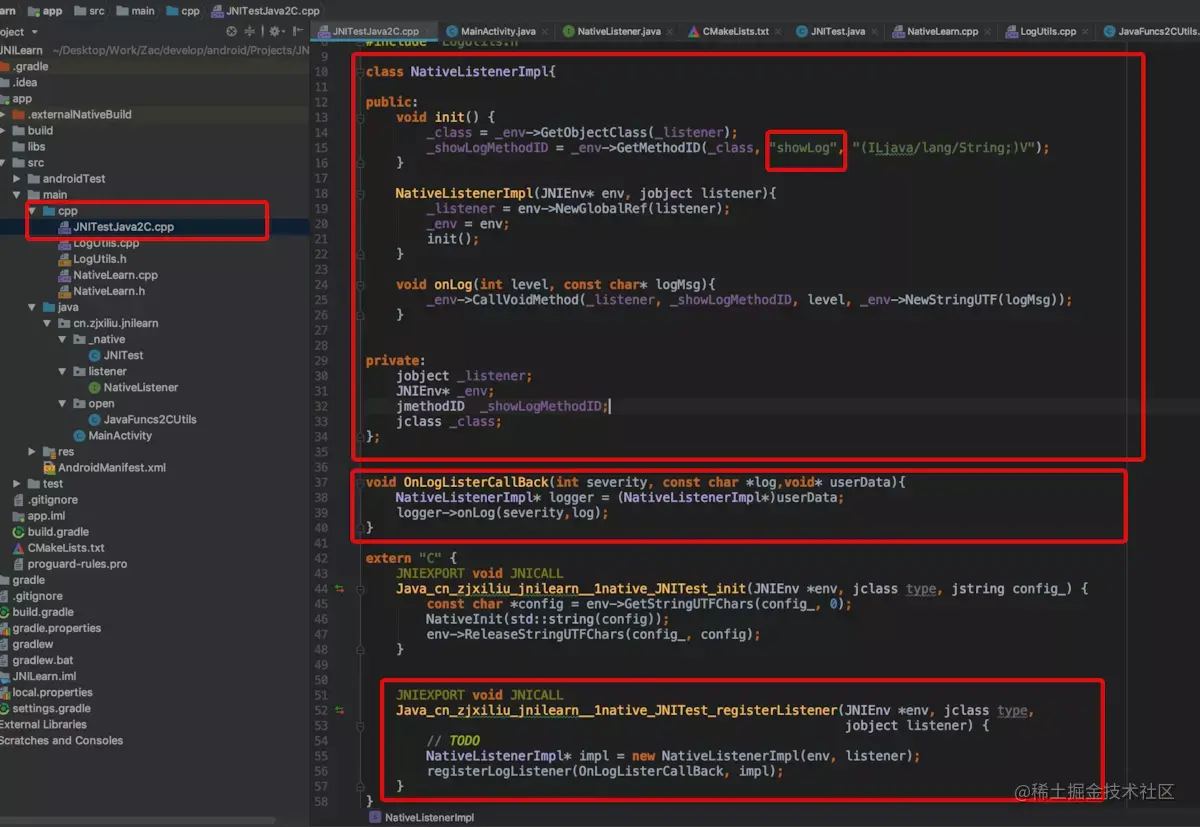Select the .idea folder in tree
The height and width of the screenshot is (827, 1200).
pos(25,83)
